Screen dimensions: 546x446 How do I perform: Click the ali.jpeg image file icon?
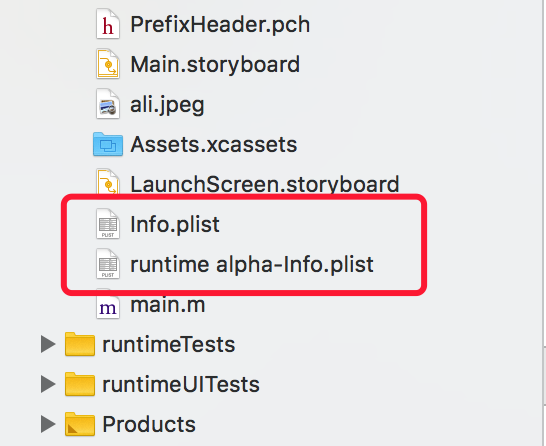click(x=108, y=104)
